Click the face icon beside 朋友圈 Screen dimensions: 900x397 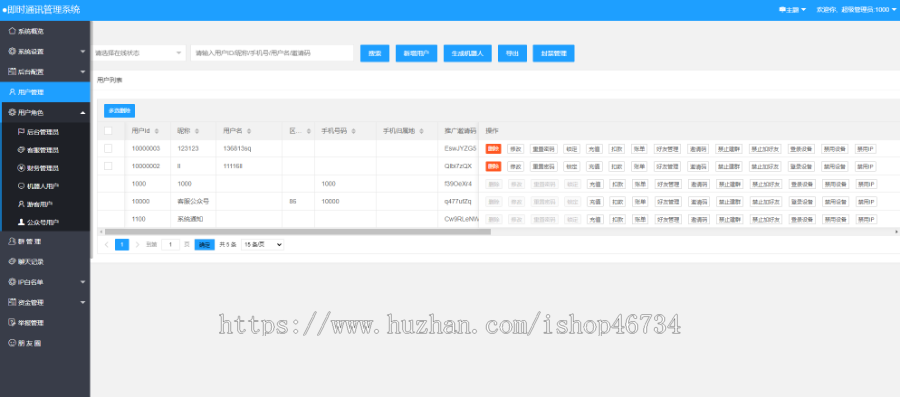click(x=12, y=343)
